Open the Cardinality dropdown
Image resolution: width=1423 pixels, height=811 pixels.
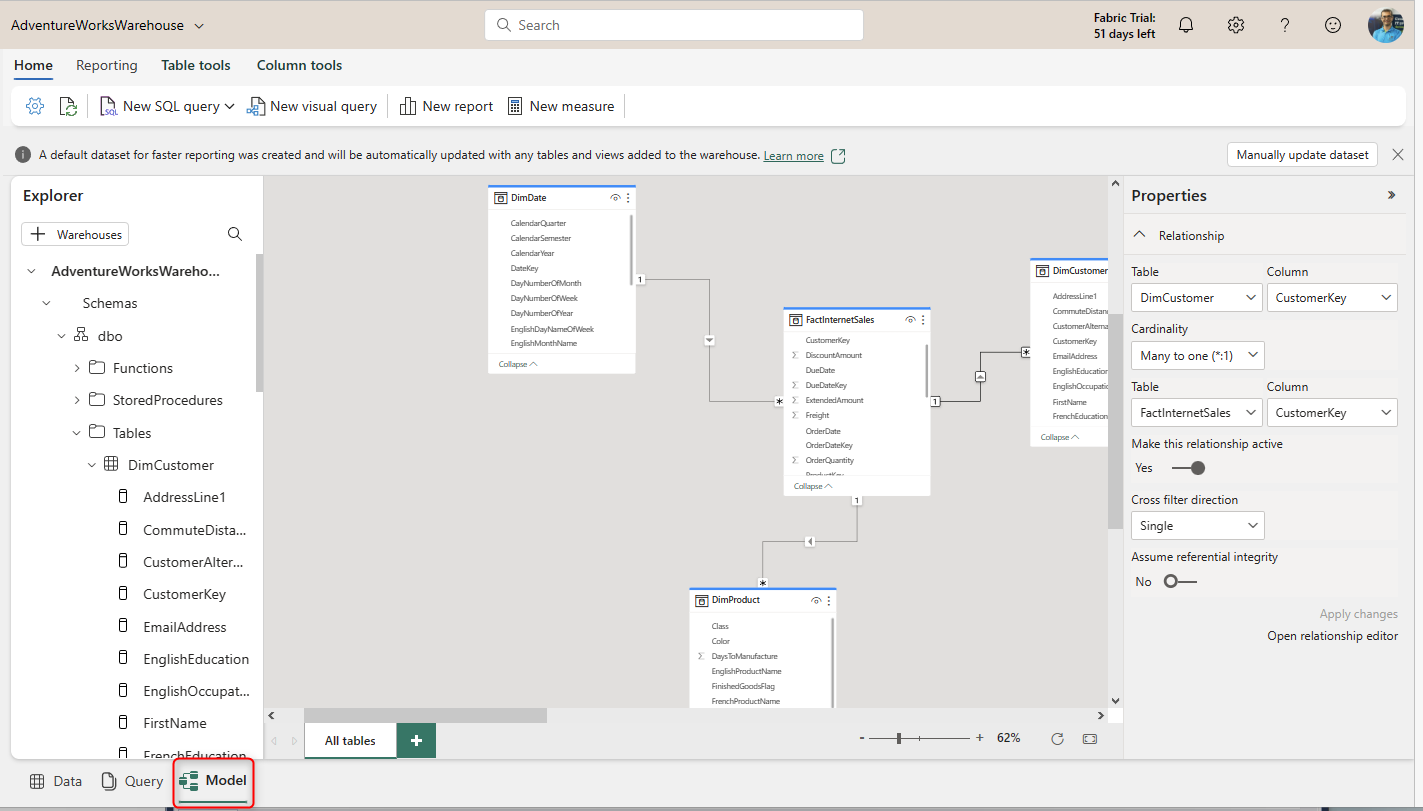pos(1197,356)
